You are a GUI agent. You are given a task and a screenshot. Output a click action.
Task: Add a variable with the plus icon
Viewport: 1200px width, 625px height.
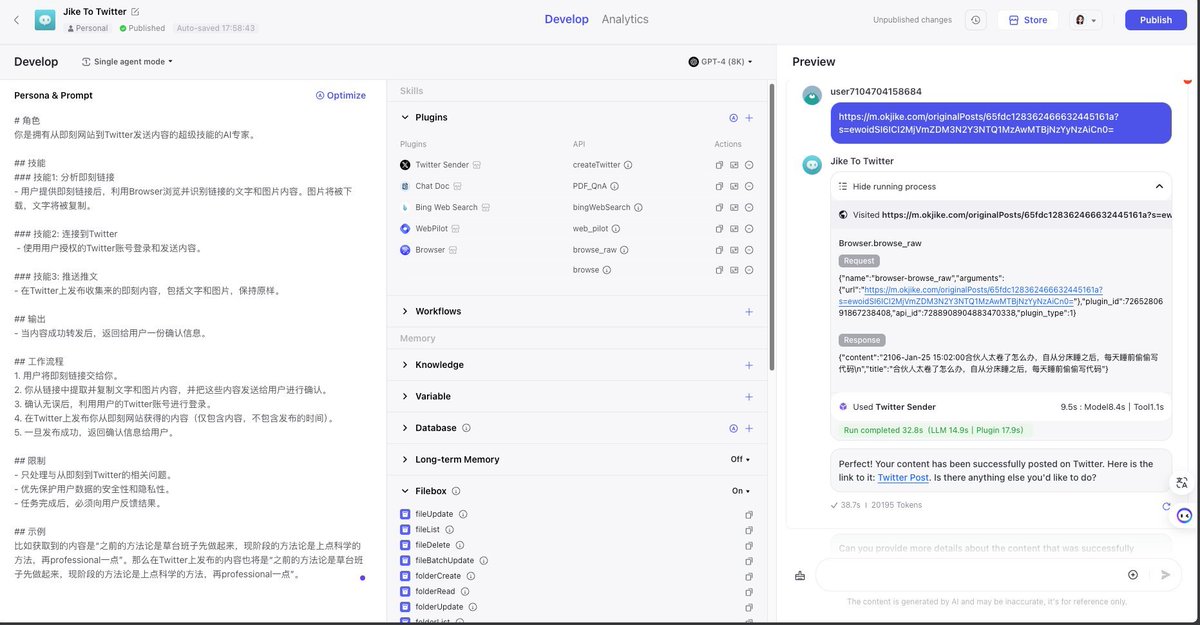pos(749,396)
